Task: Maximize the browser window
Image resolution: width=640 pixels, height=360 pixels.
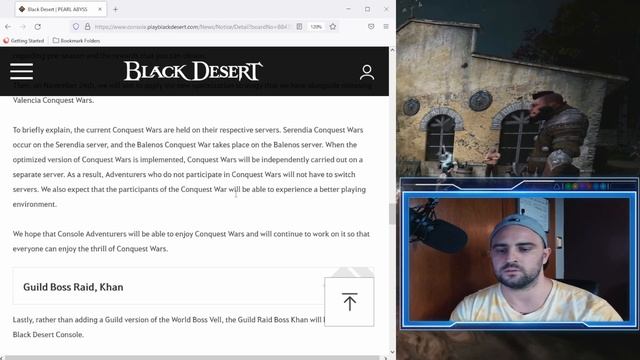Action: coord(367,9)
